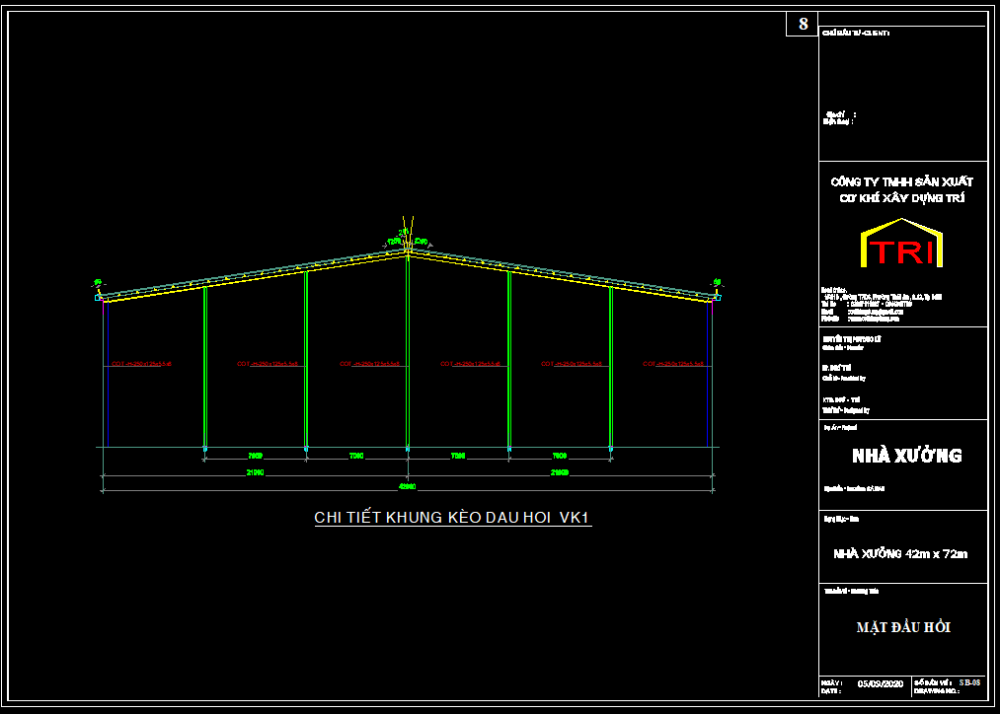The height and width of the screenshot is (714, 1000).
Task: Click the MẶT ĐẦU HỒI sheet title
Action: 903,627
